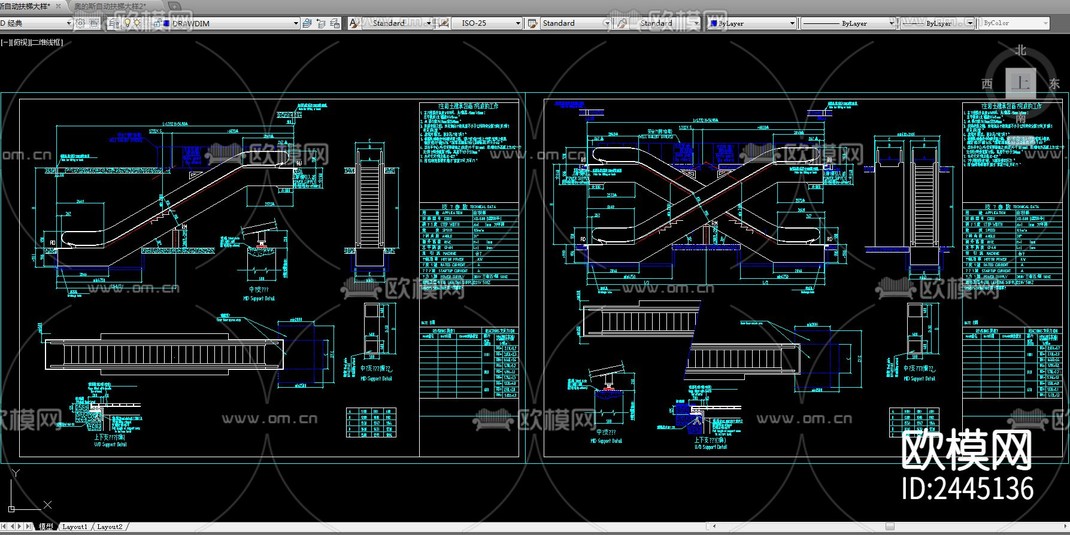Toggle DRAWDIM layer lock icon

(x=157, y=23)
